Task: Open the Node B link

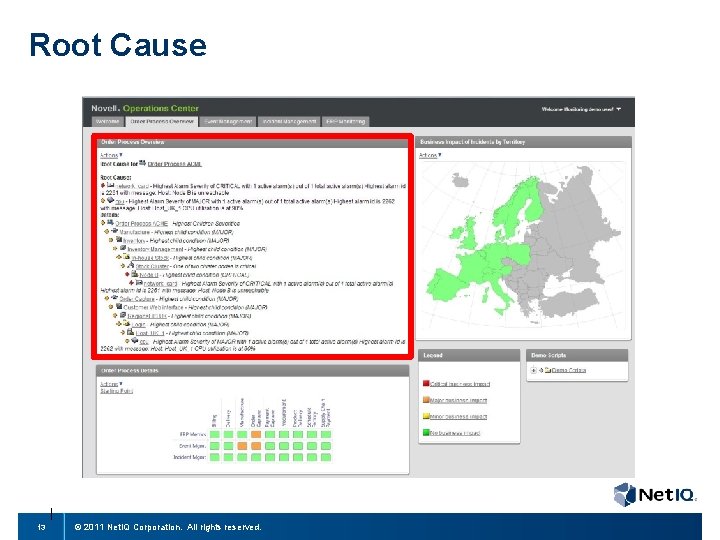Action: click(149, 275)
